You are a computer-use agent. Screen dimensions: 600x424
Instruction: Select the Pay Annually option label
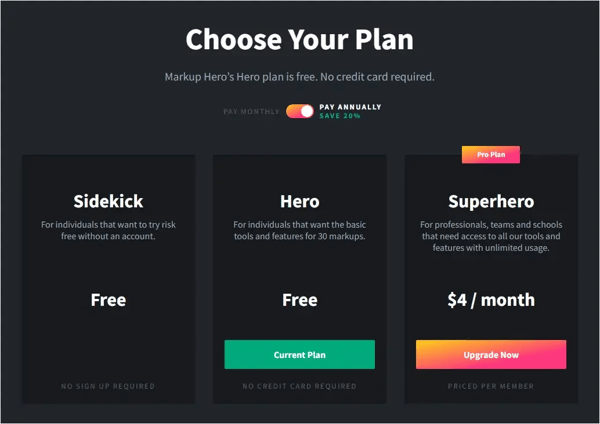point(350,107)
